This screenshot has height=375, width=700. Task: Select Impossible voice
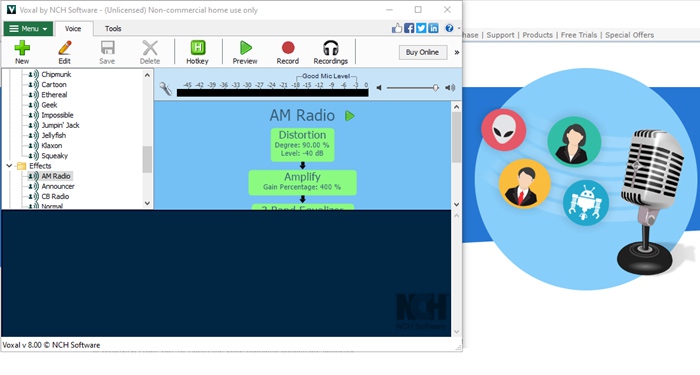57,115
